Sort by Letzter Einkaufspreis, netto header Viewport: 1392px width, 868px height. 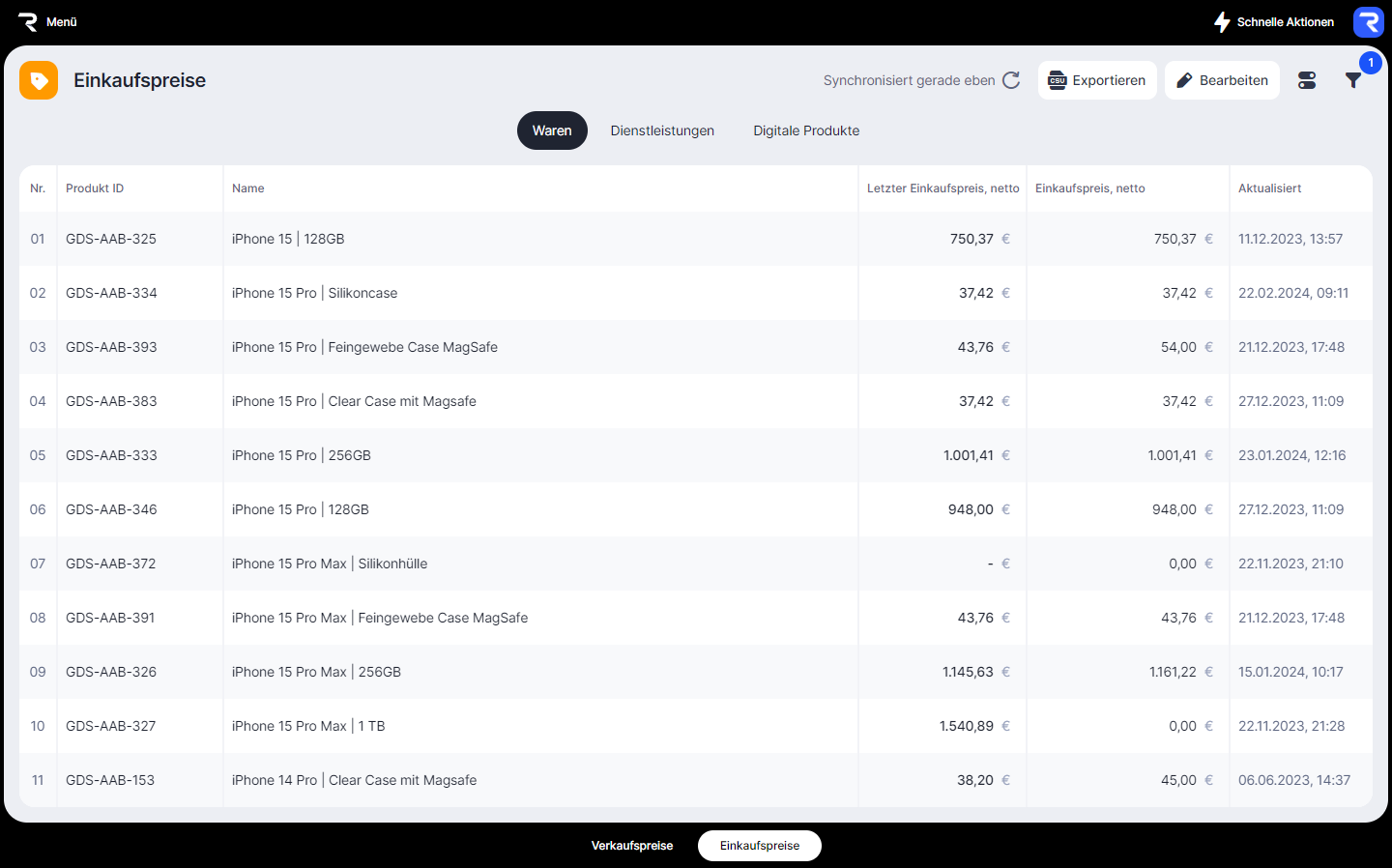[x=942, y=188]
